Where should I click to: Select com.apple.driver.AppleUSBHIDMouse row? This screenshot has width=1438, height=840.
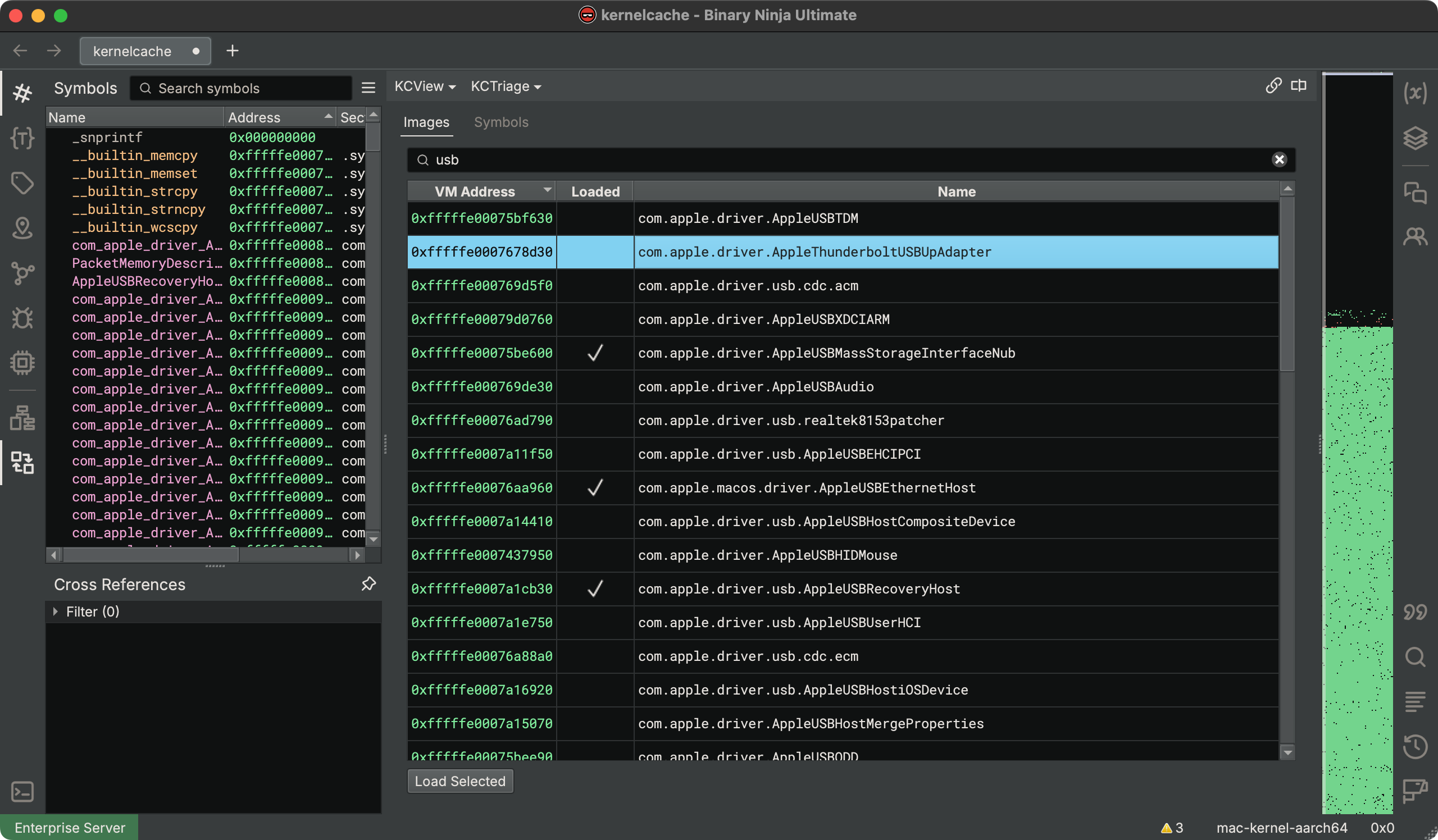tap(843, 555)
